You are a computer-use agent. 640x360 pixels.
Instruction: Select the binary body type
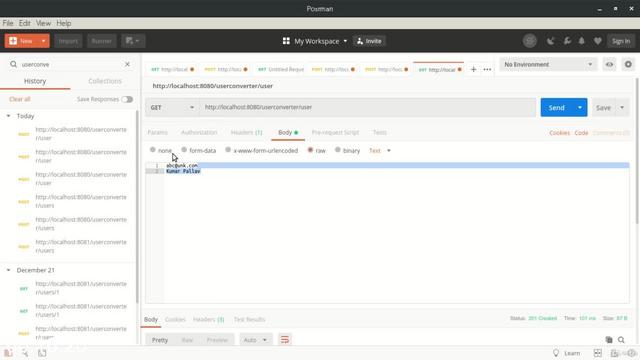(338, 150)
